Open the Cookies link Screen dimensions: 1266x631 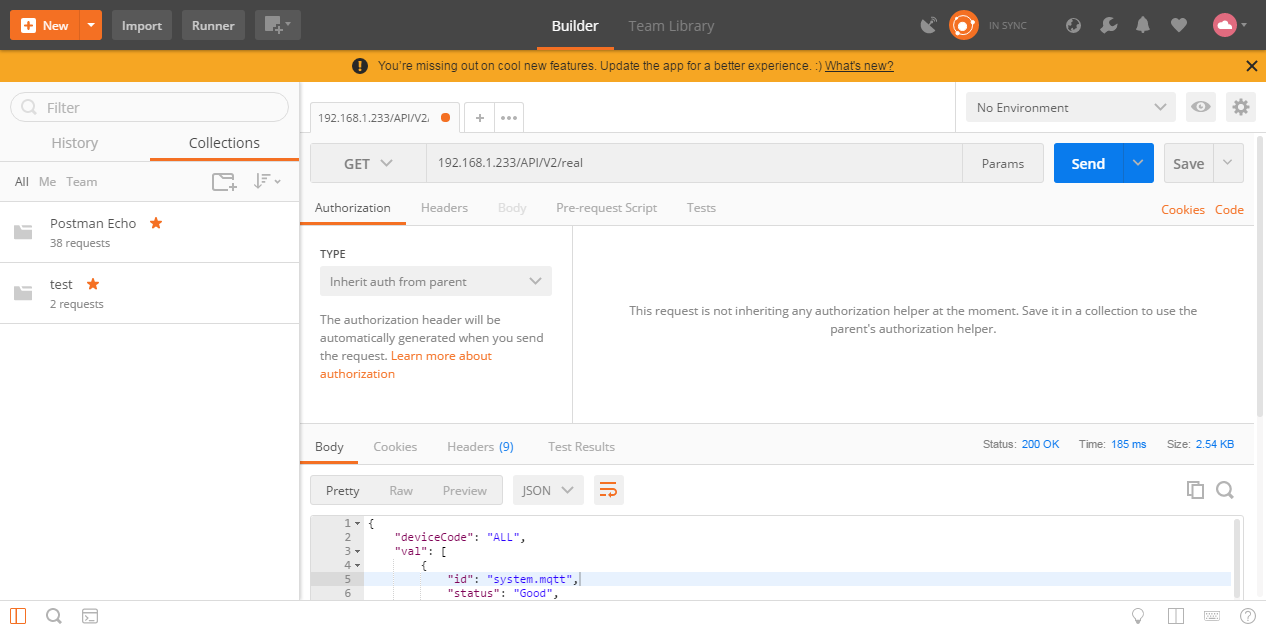(x=1183, y=210)
